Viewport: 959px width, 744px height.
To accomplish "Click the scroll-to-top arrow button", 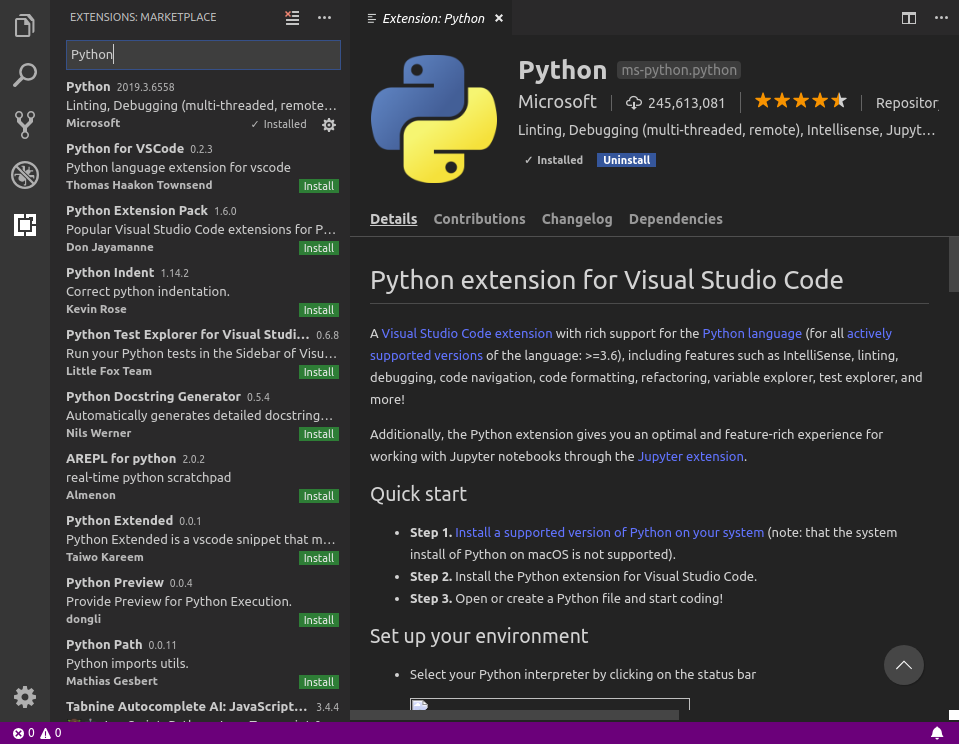I will pos(904,665).
